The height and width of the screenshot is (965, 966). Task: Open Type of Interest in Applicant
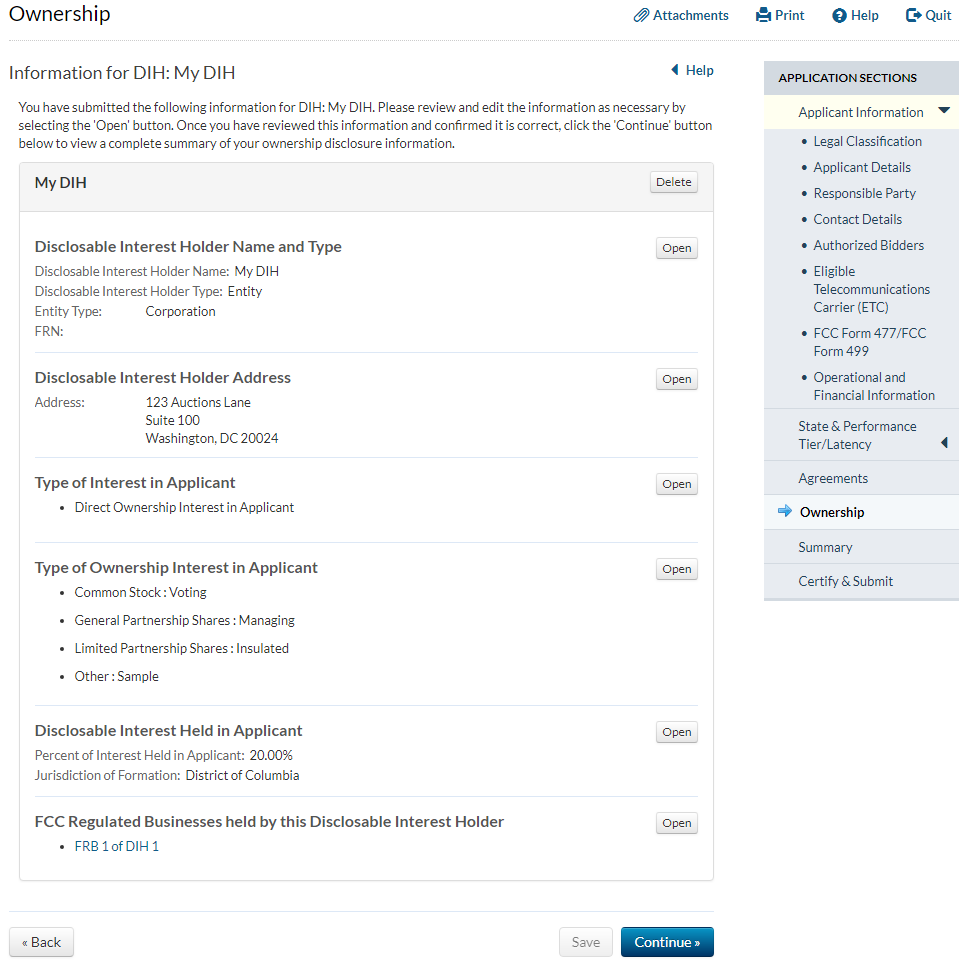pos(676,484)
